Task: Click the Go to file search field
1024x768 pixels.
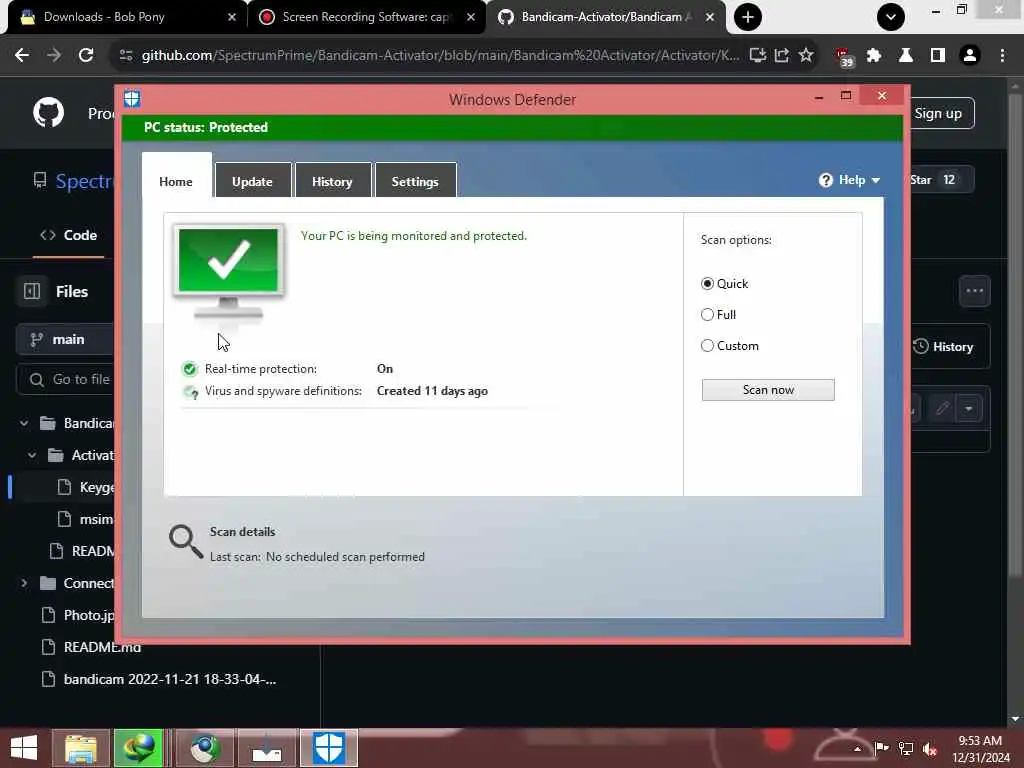Action: tap(65, 379)
